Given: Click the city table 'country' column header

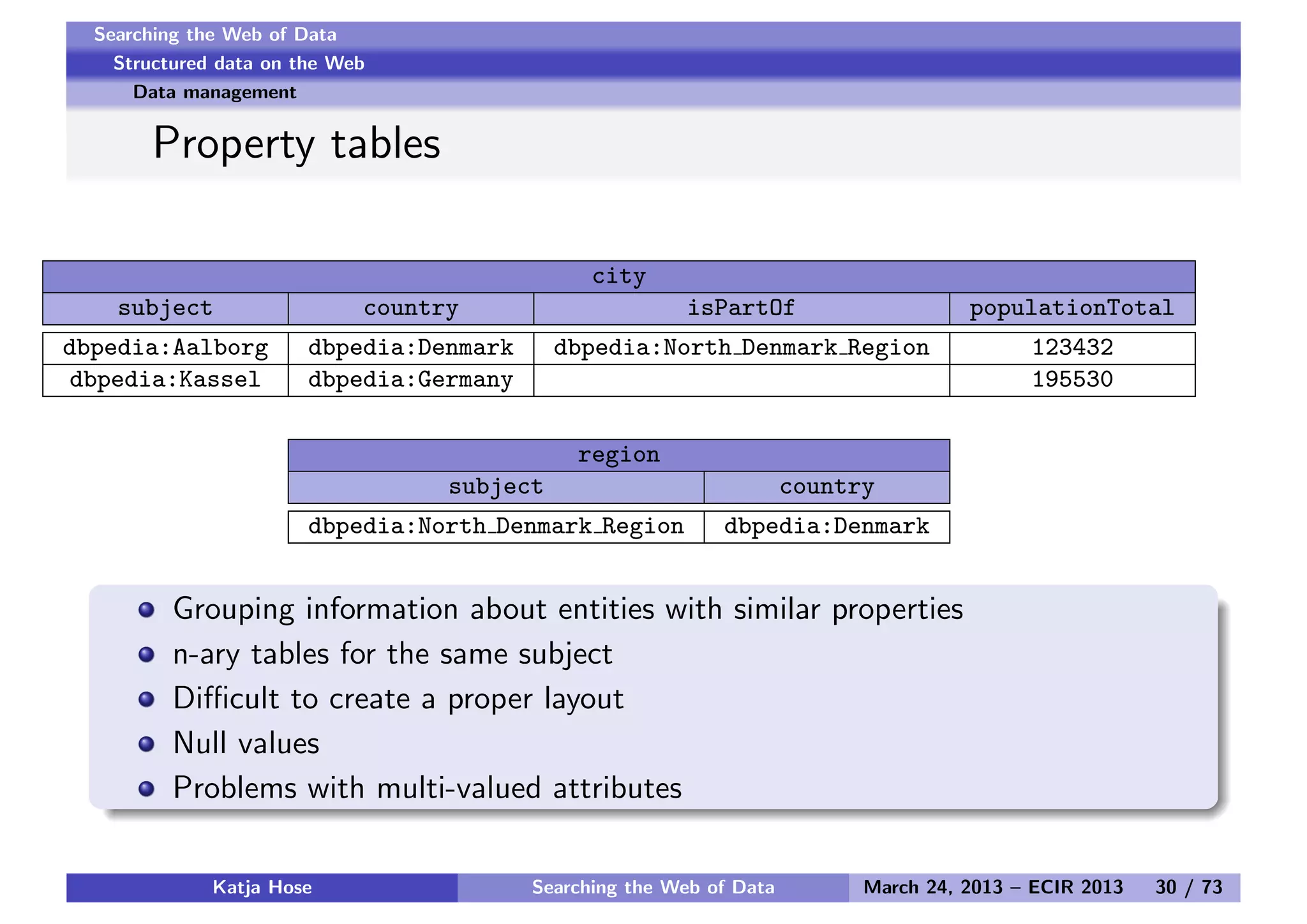Looking at the screenshot, I should (x=411, y=309).
